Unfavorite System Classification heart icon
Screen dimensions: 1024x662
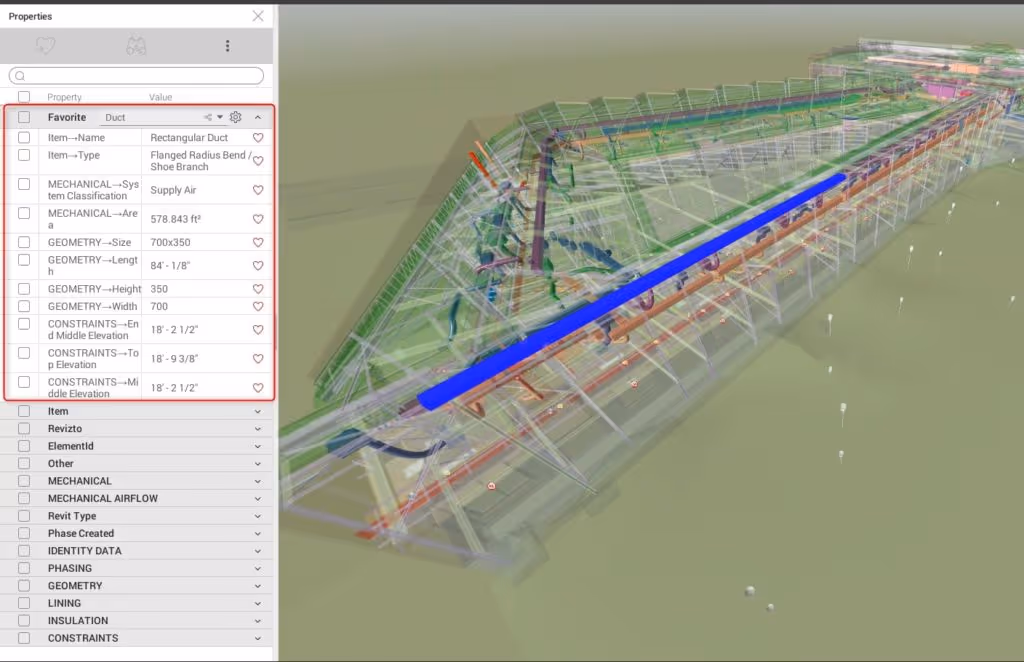[258, 190]
